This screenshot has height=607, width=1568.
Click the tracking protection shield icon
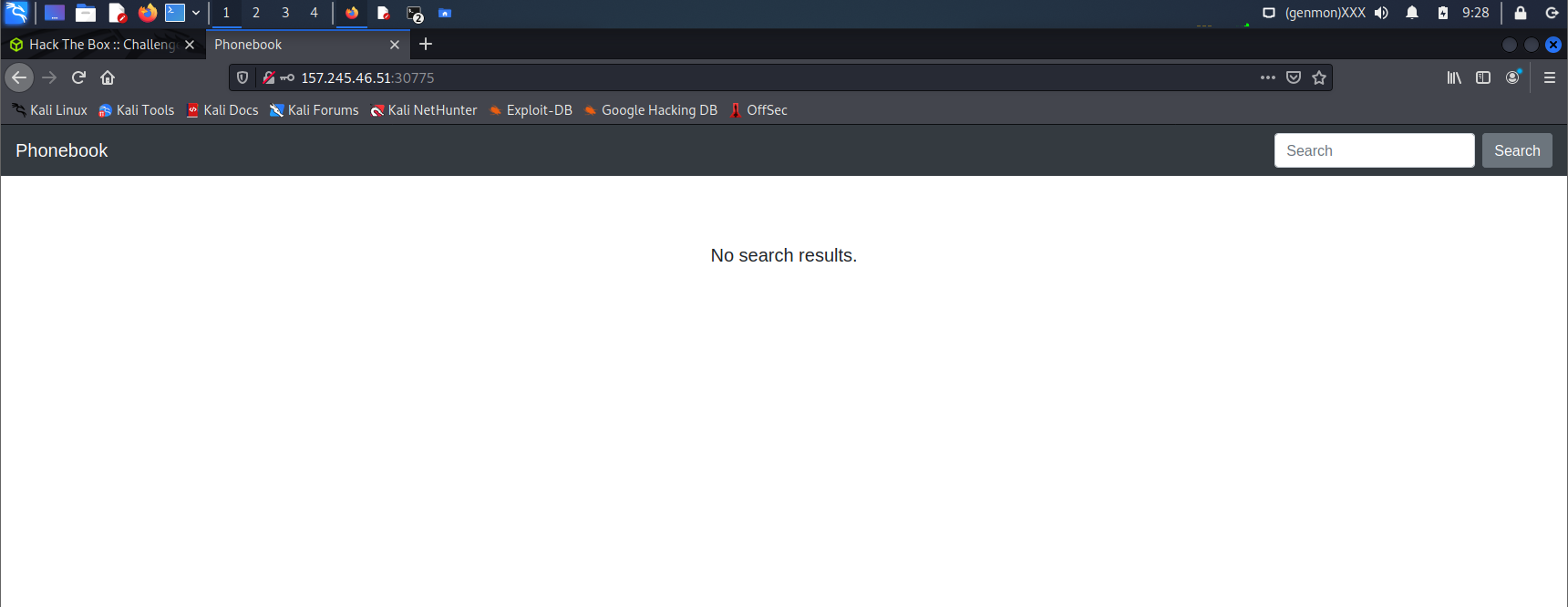(242, 77)
